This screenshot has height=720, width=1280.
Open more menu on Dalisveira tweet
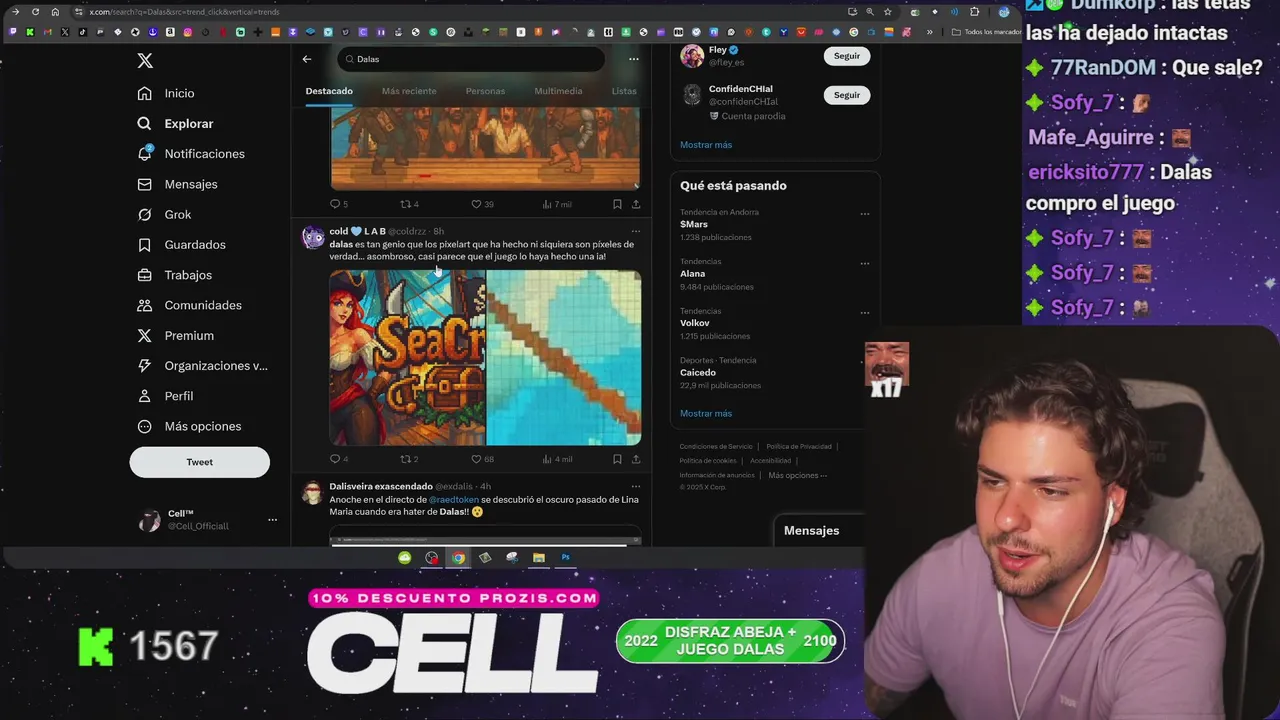[635, 486]
